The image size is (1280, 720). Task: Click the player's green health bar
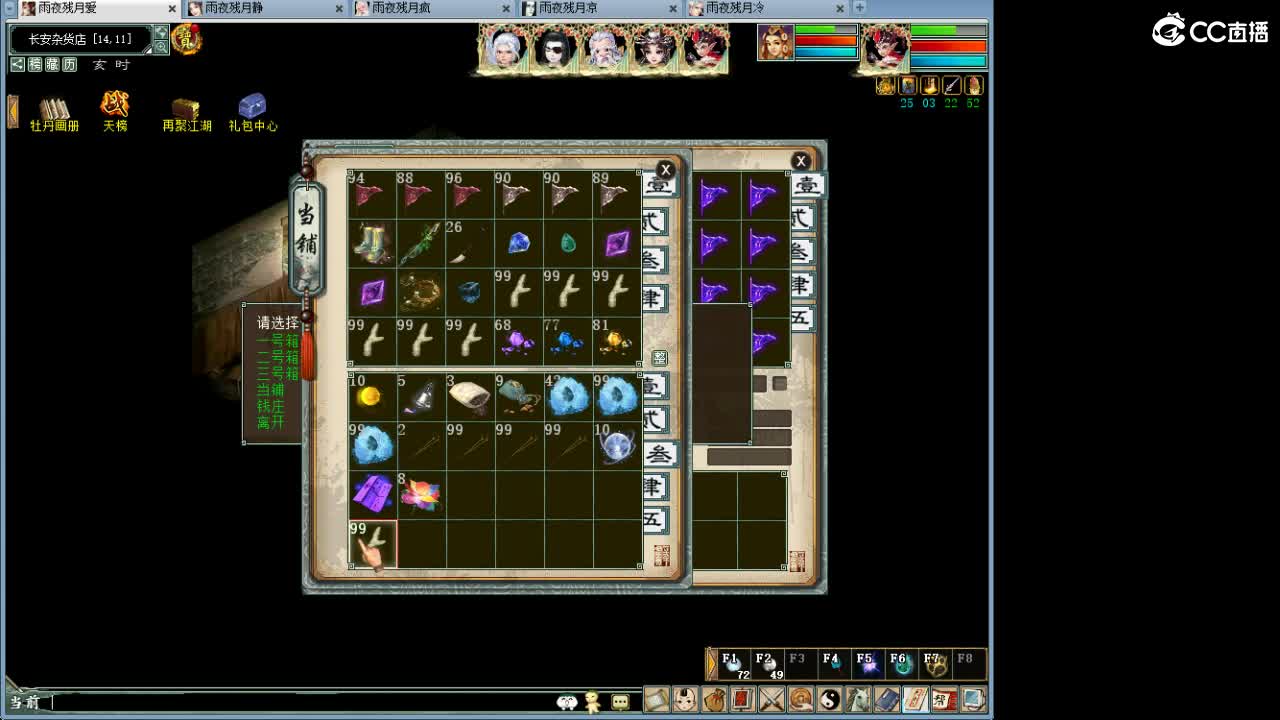[x=948, y=31]
